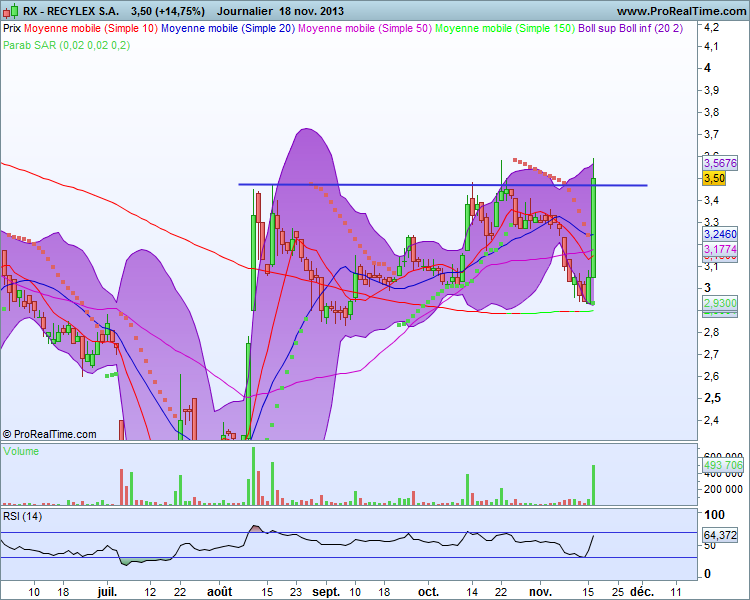
Task: Click the 493 706 volume value tag
Action: click(723, 465)
